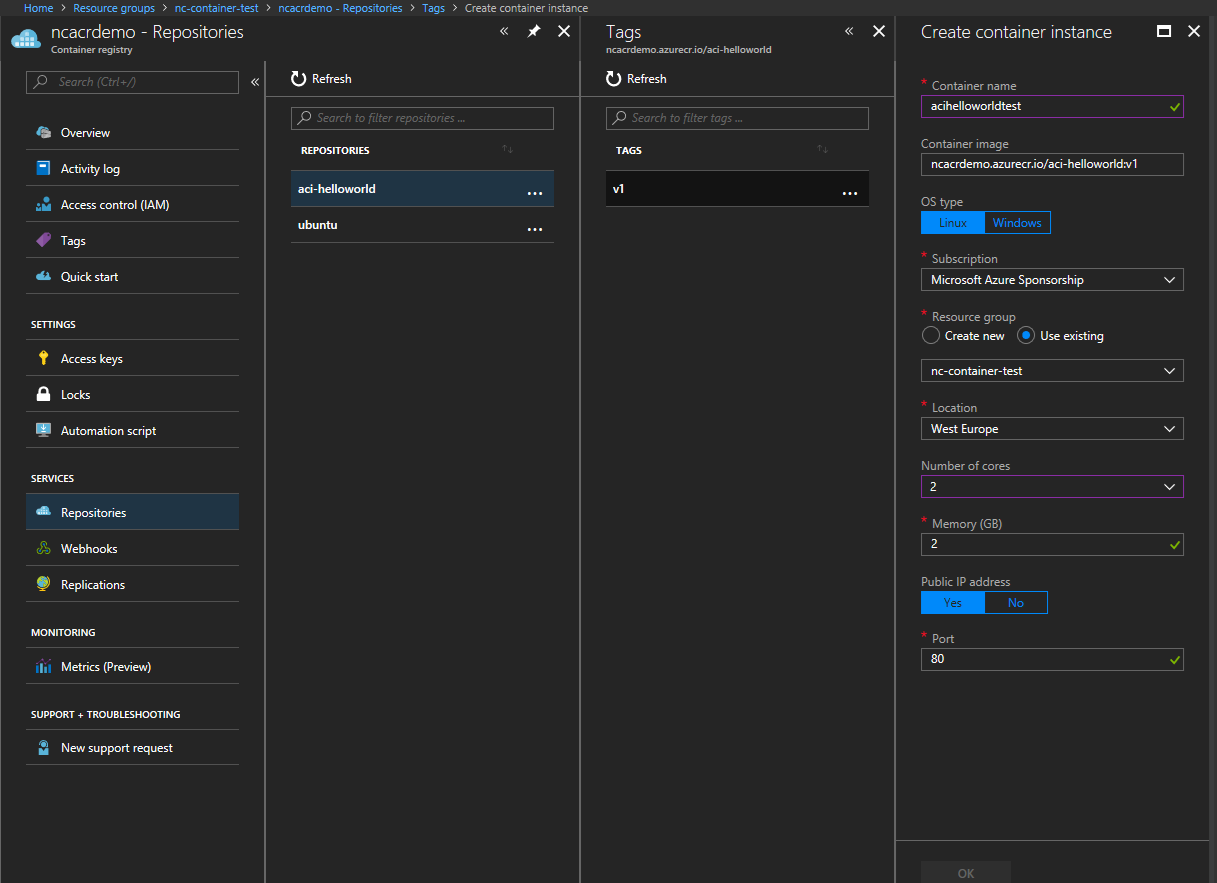
Task: Open the Location dropdown
Action: 1052,429
